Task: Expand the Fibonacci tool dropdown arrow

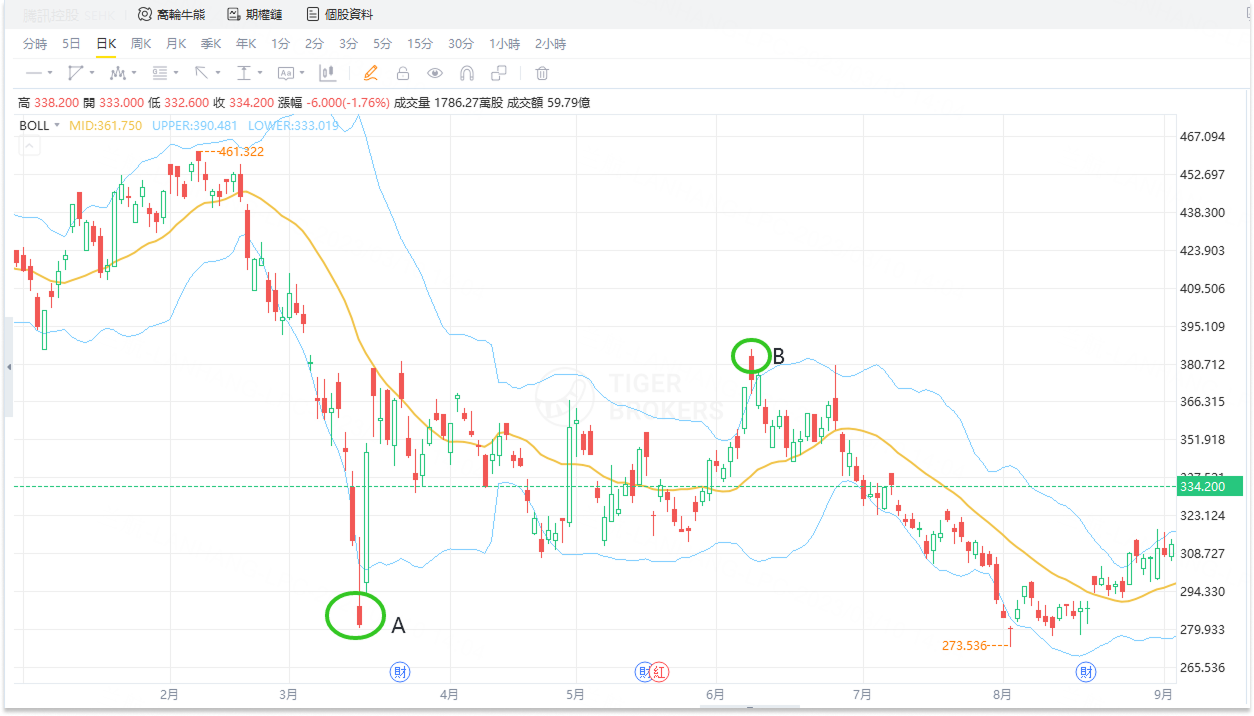Action: (x=176, y=73)
